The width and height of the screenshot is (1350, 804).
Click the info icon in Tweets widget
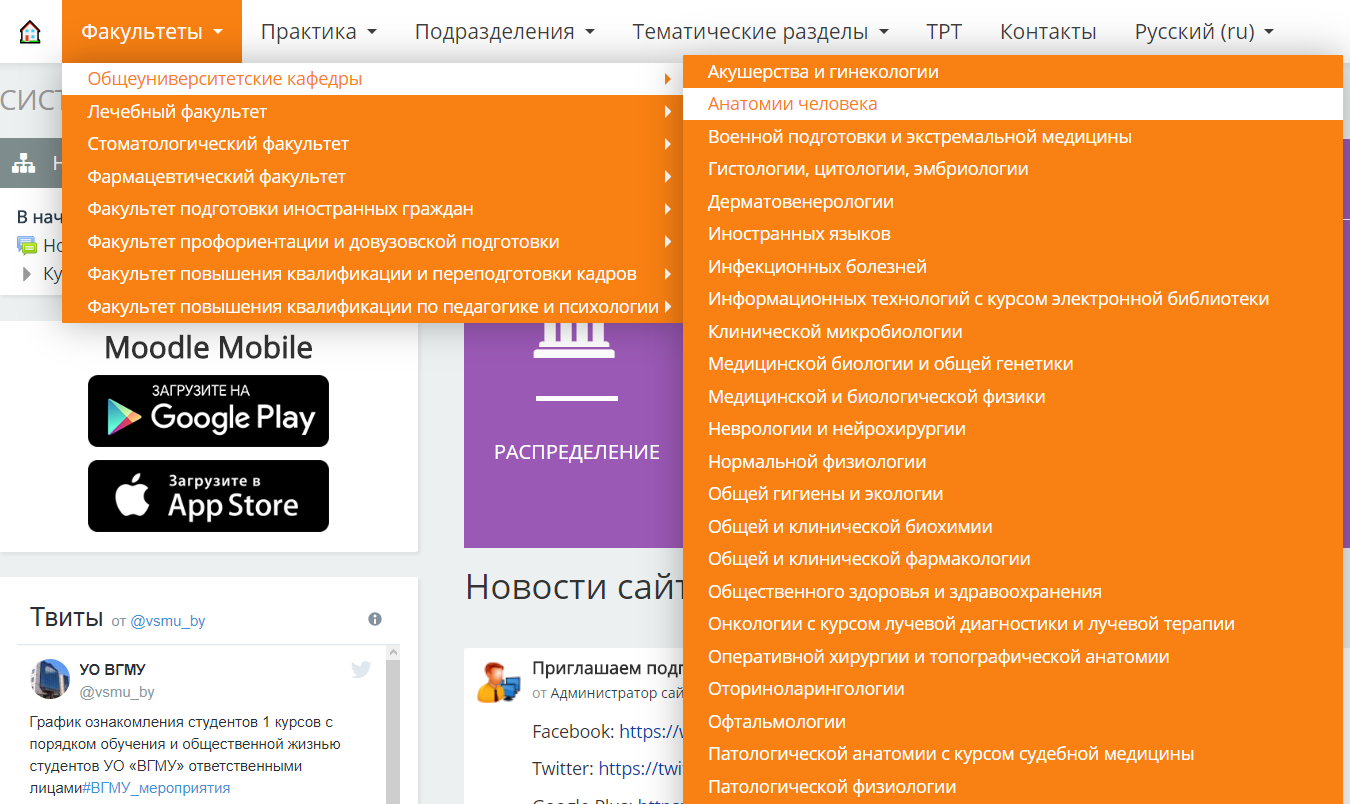[375, 619]
